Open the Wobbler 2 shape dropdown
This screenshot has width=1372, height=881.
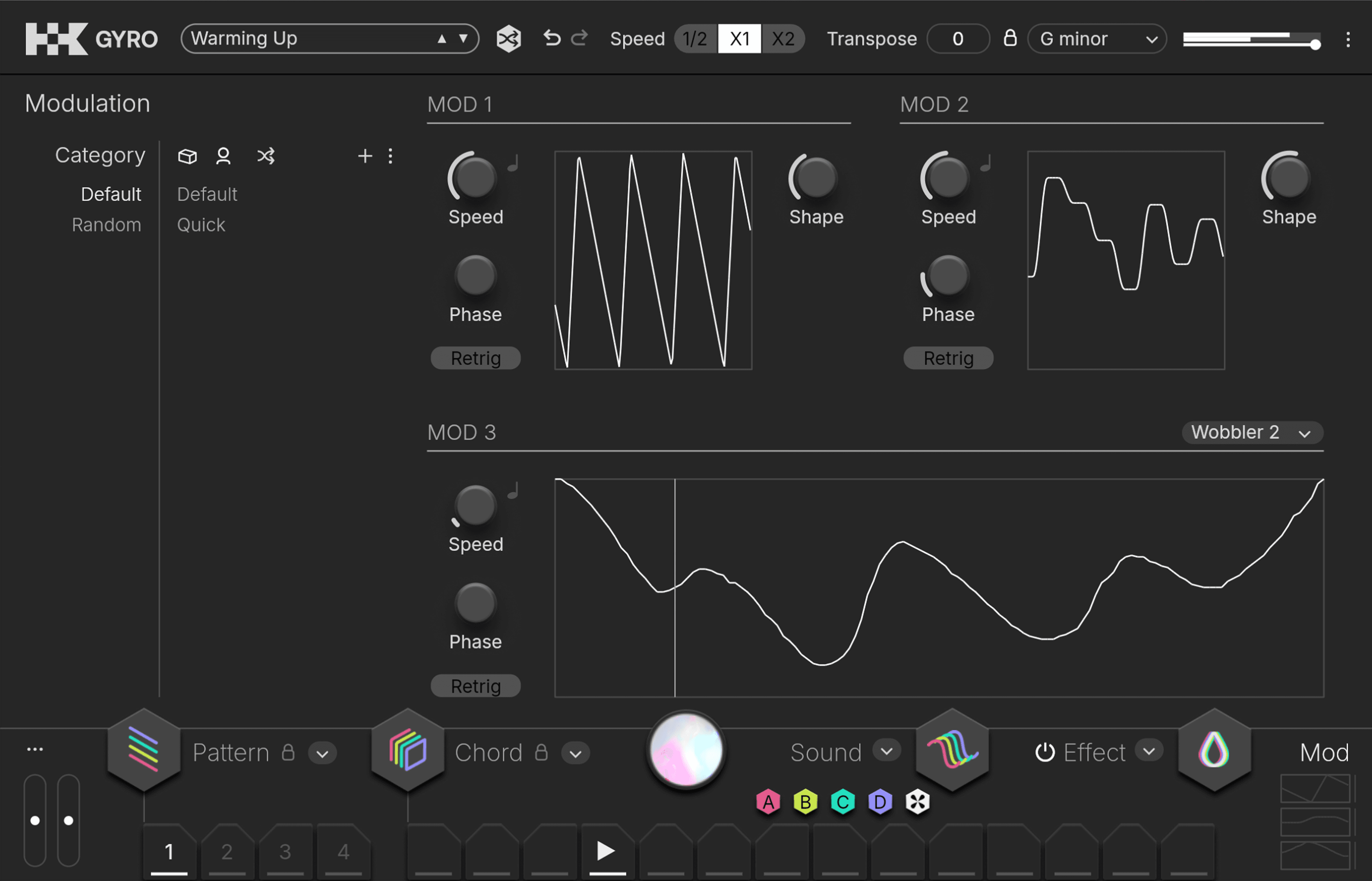point(1252,432)
